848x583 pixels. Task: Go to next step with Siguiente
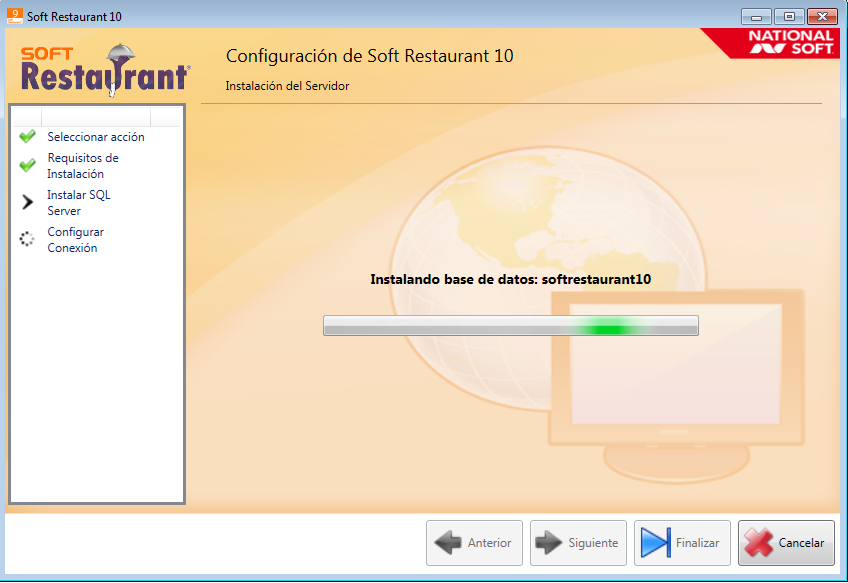point(578,542)
